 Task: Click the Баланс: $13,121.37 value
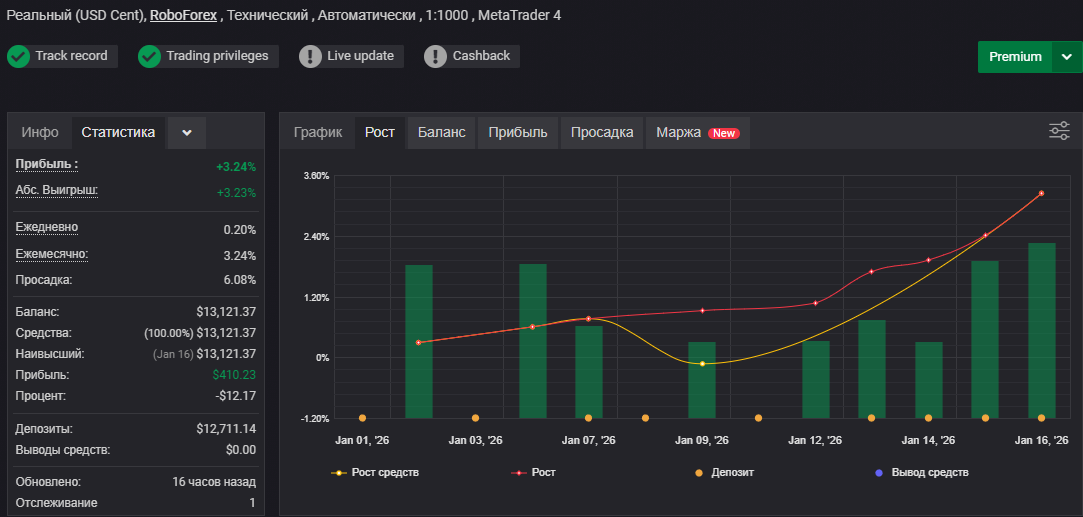pos(226,312)
